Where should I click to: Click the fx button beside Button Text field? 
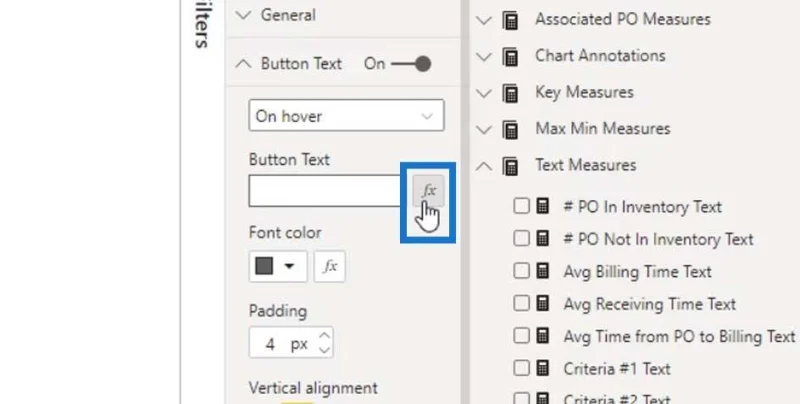click(428, 191)
